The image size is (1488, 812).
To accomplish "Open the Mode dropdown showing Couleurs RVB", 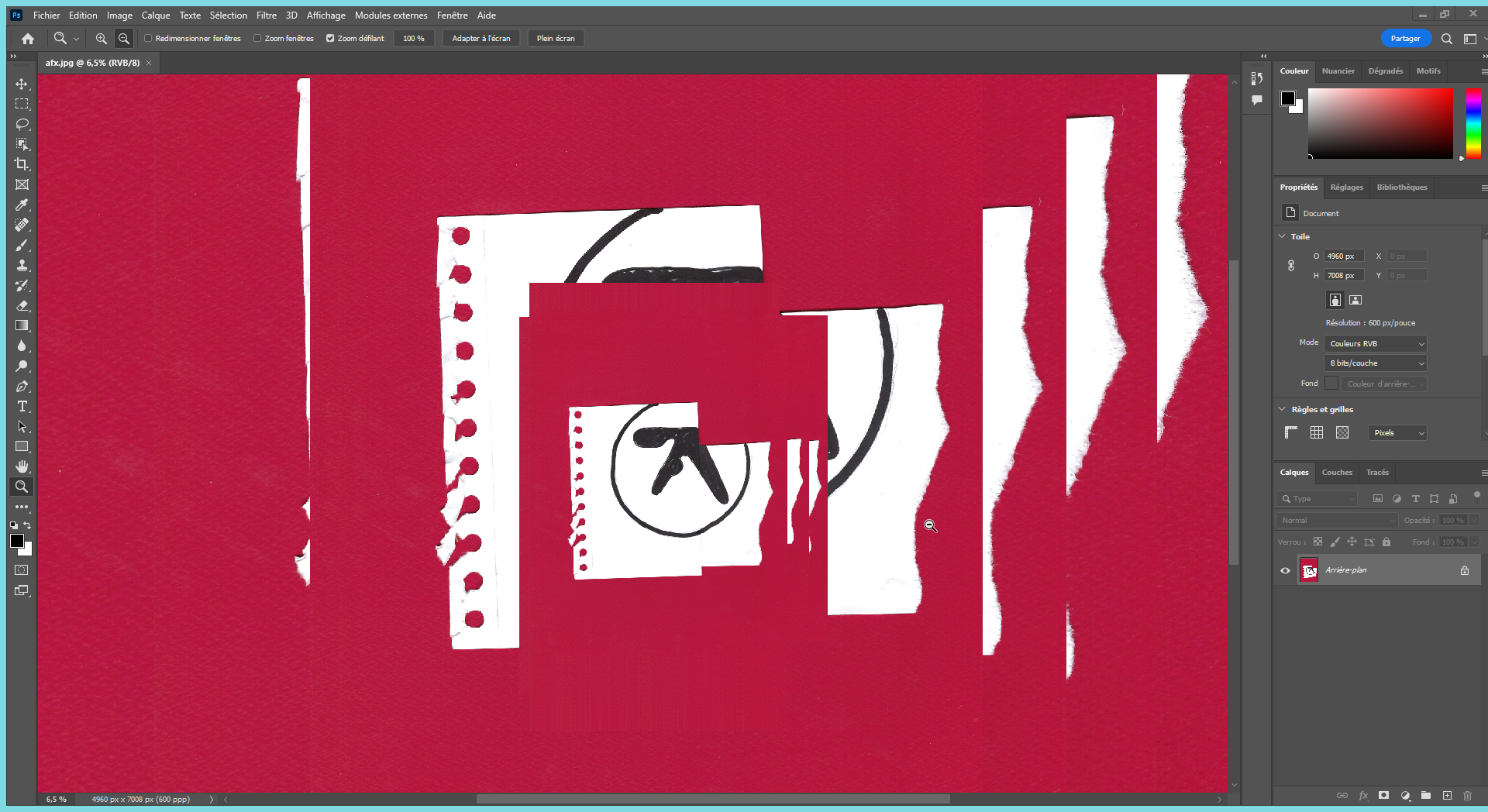I will coord(1376,344).
